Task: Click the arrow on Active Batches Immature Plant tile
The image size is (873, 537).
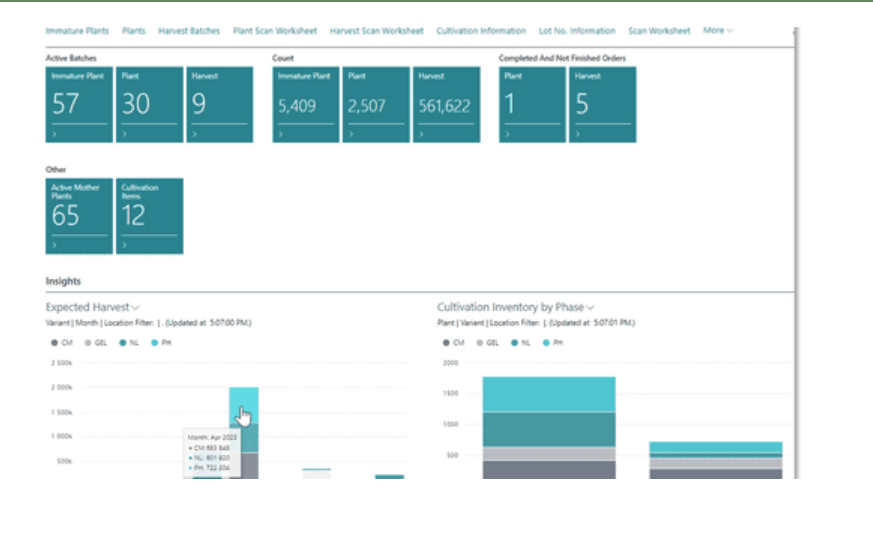Action: point(53,133)
